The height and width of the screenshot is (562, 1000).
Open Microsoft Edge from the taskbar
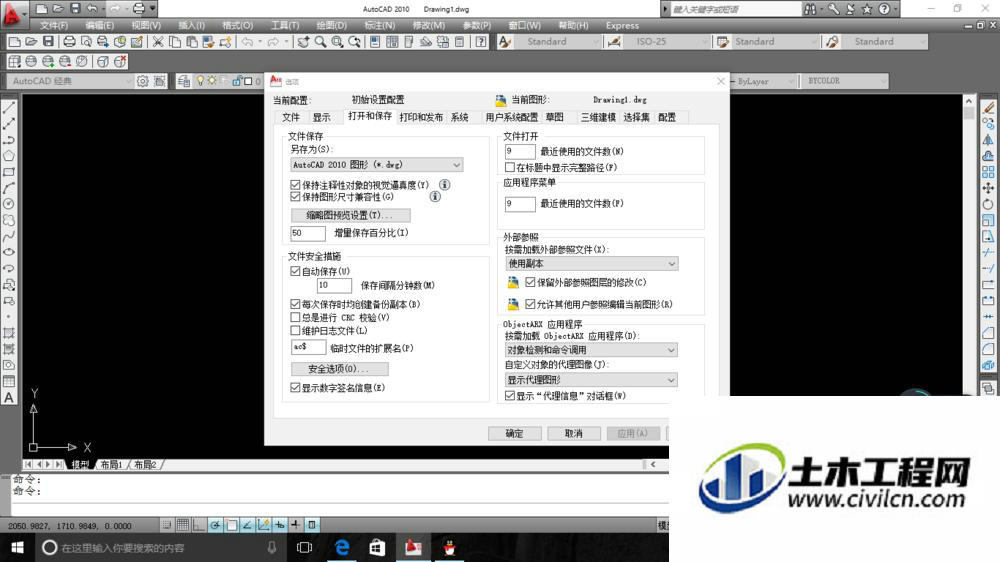pos(342,547)
